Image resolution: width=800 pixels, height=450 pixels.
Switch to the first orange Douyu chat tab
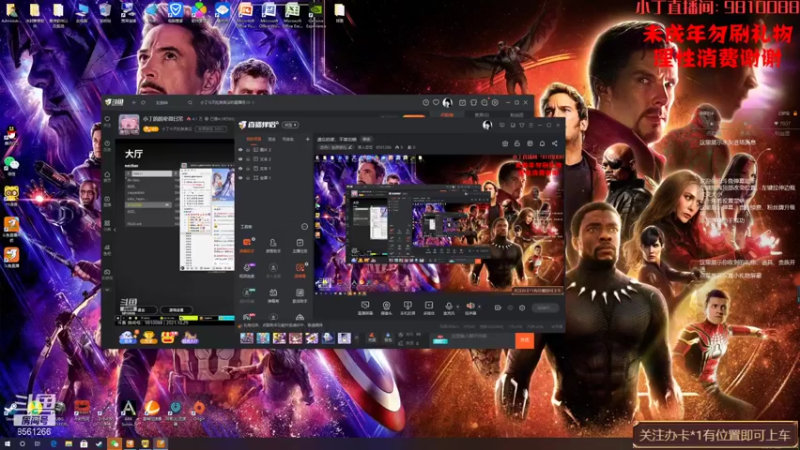pyautogui.click(x=446, y=115)
